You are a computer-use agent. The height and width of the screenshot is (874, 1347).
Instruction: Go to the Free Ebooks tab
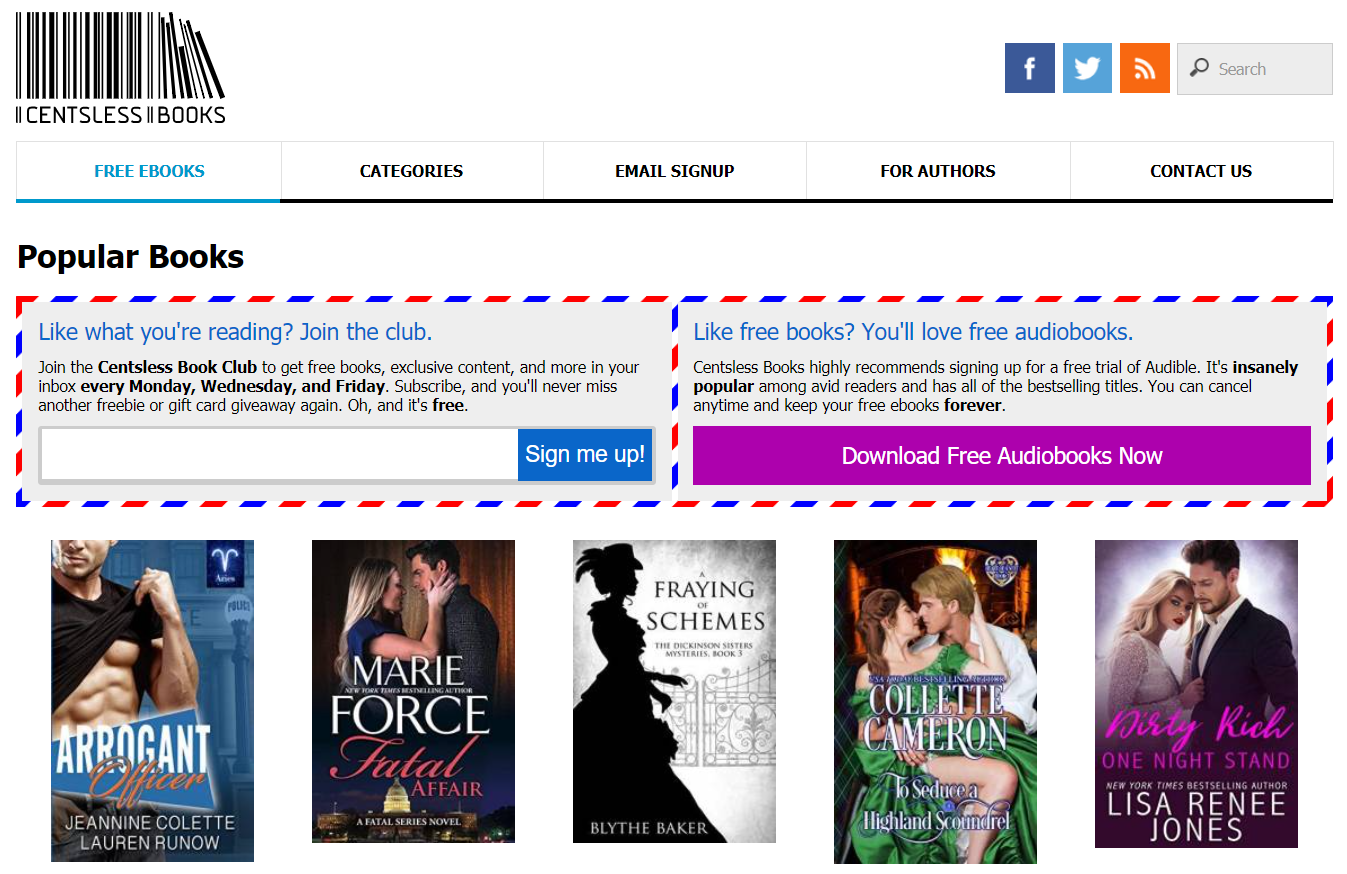pyautogui.click(x=149, y=171)
